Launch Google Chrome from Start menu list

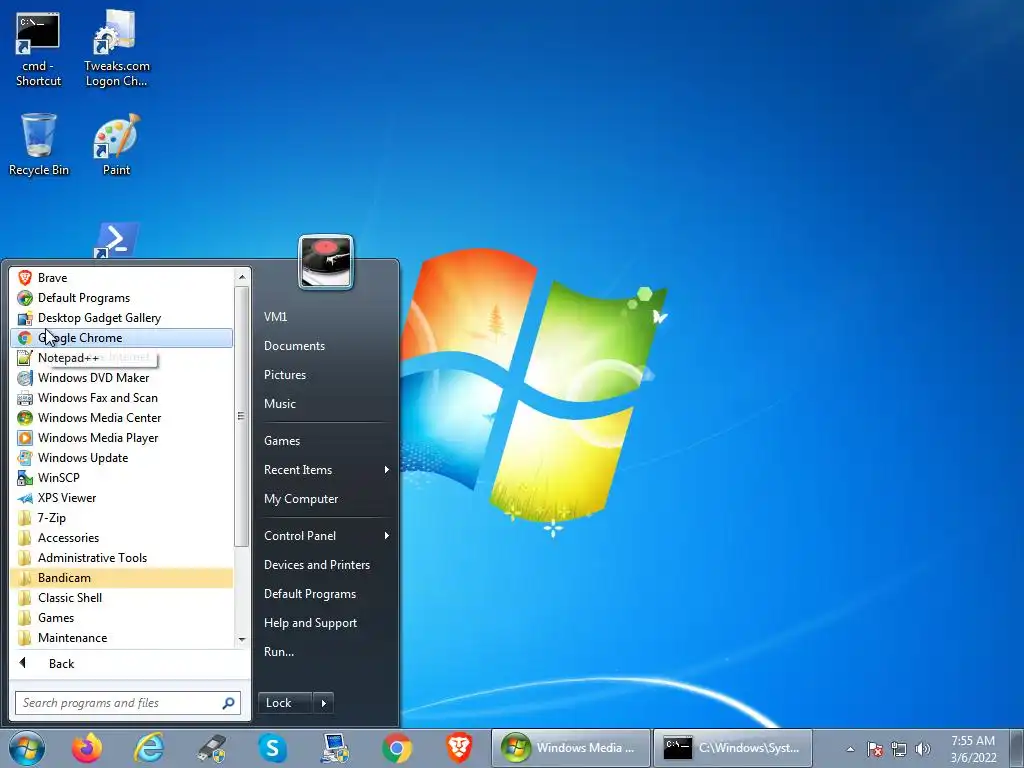[121, 338]
